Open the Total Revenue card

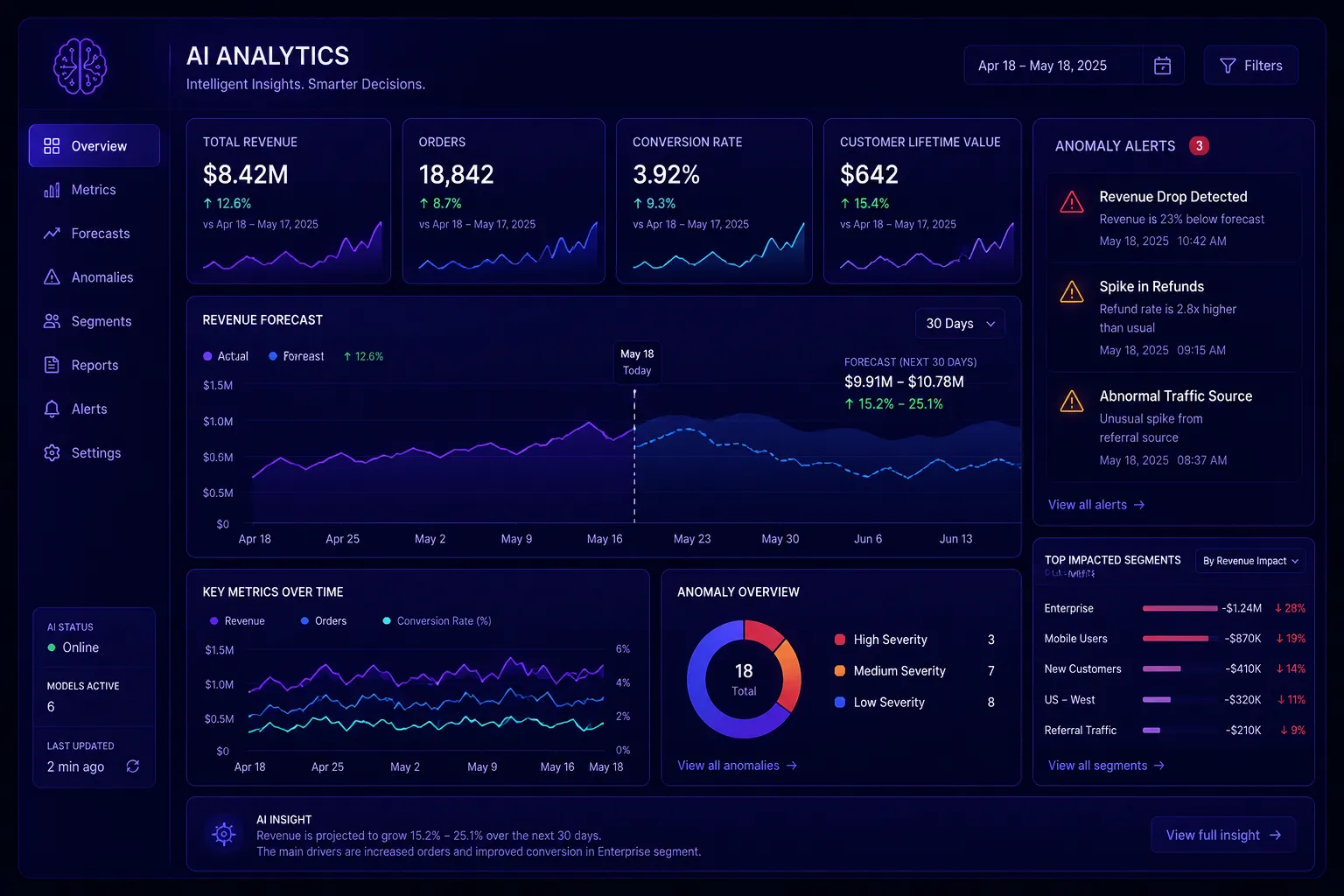(x=289, y=201)
